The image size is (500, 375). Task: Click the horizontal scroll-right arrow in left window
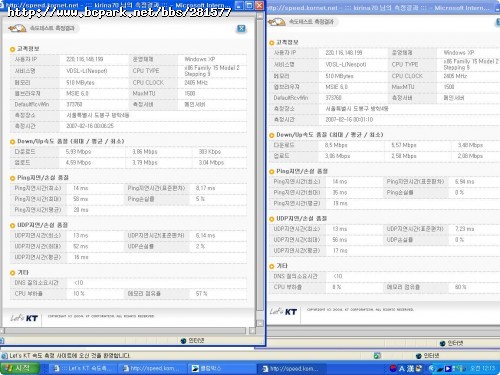[252, 331]
